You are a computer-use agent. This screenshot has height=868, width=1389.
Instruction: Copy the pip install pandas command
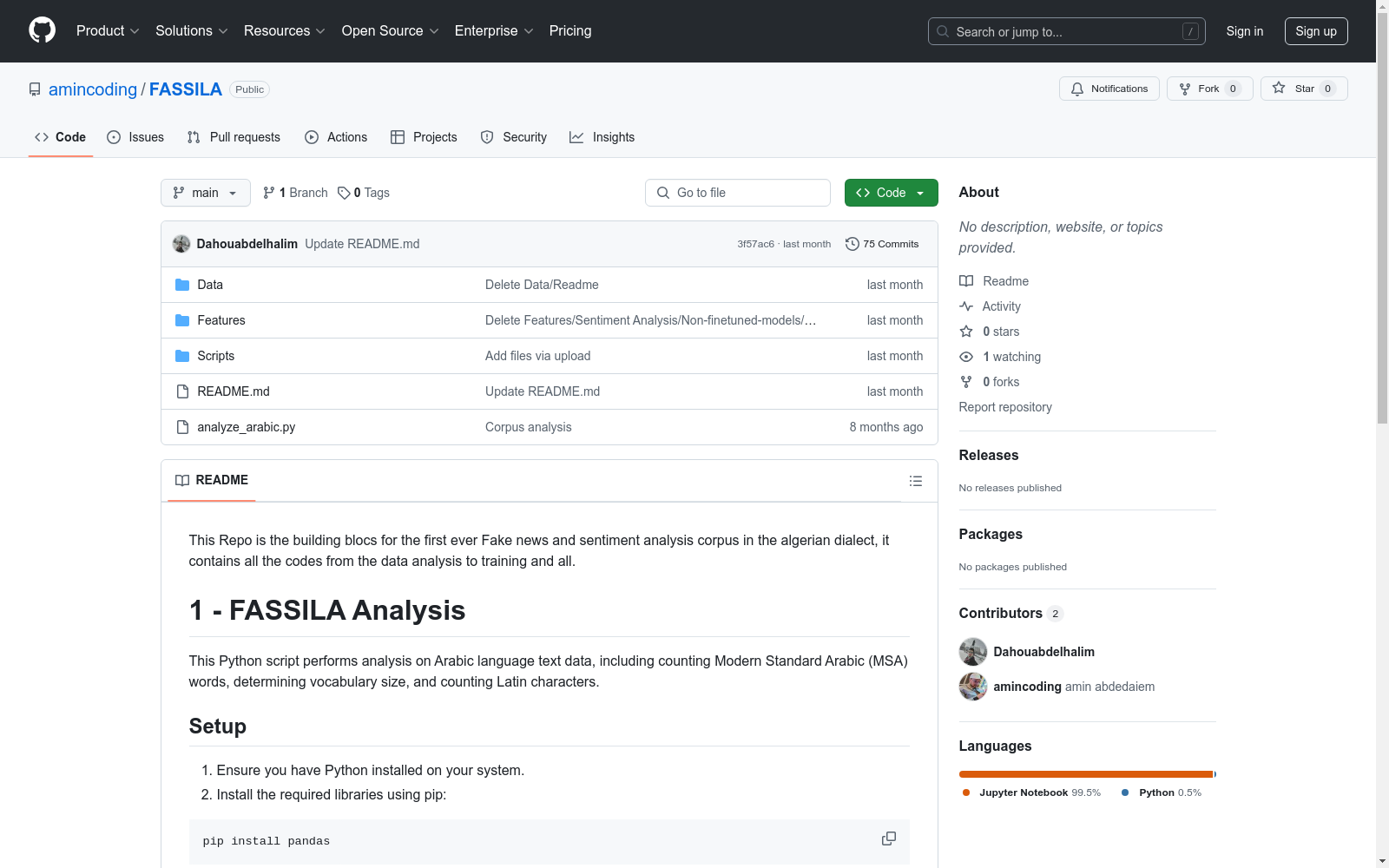889,838
